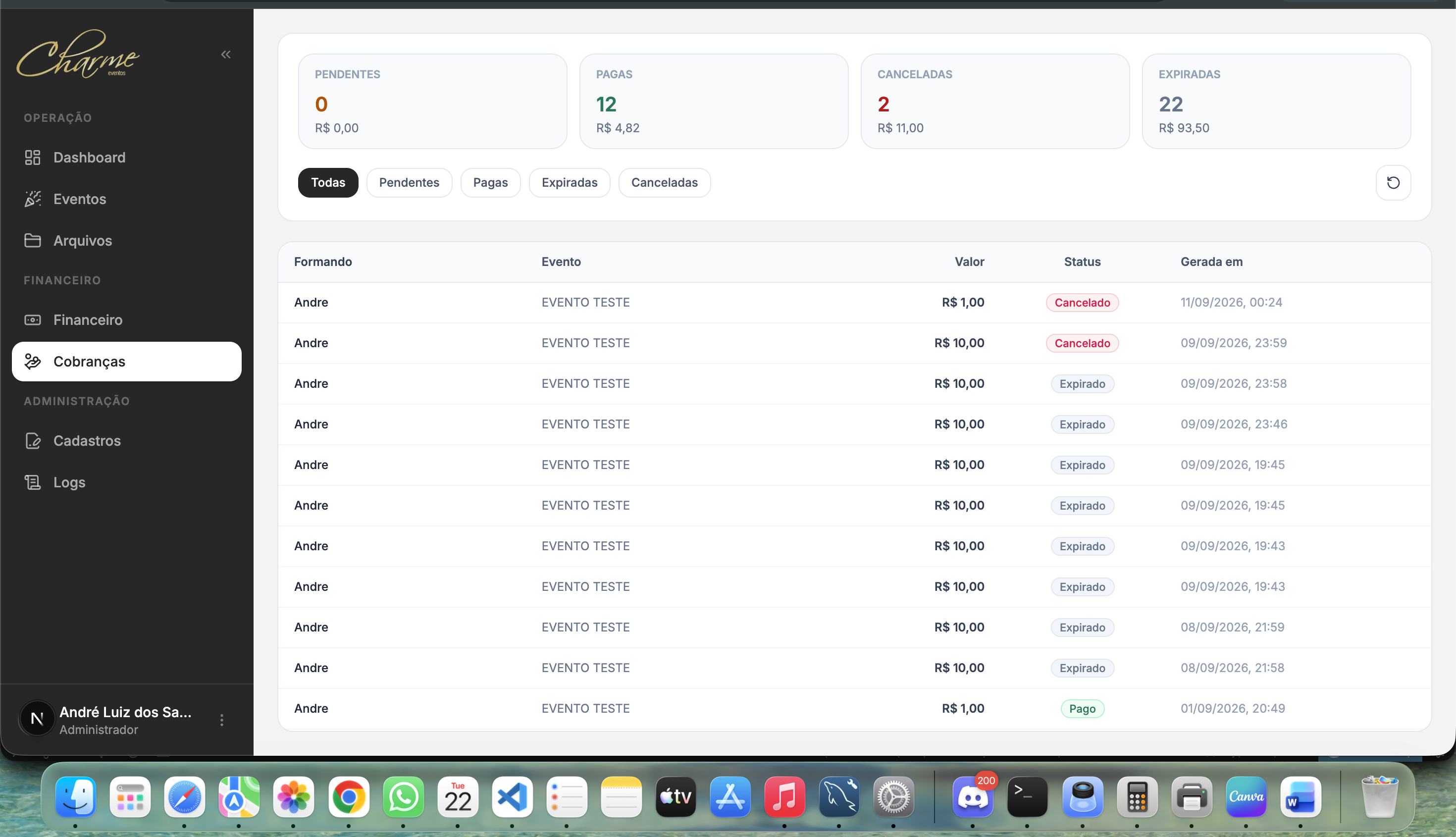Viewport: 1456px width, 837px height.
Task: Click the refresh list icon button
Action: click(x=1393, y=183)
